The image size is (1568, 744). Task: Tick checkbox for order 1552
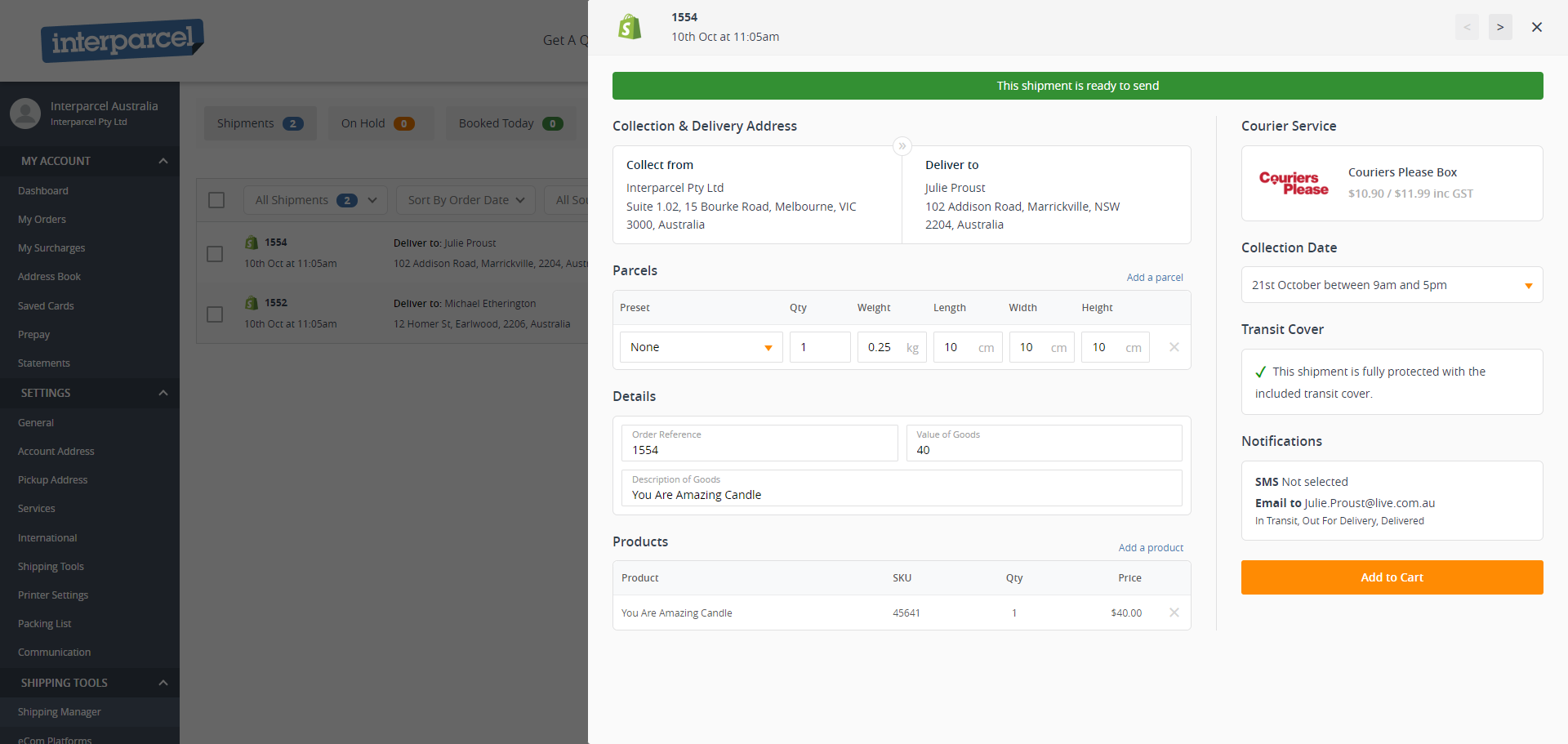(215, 314)
